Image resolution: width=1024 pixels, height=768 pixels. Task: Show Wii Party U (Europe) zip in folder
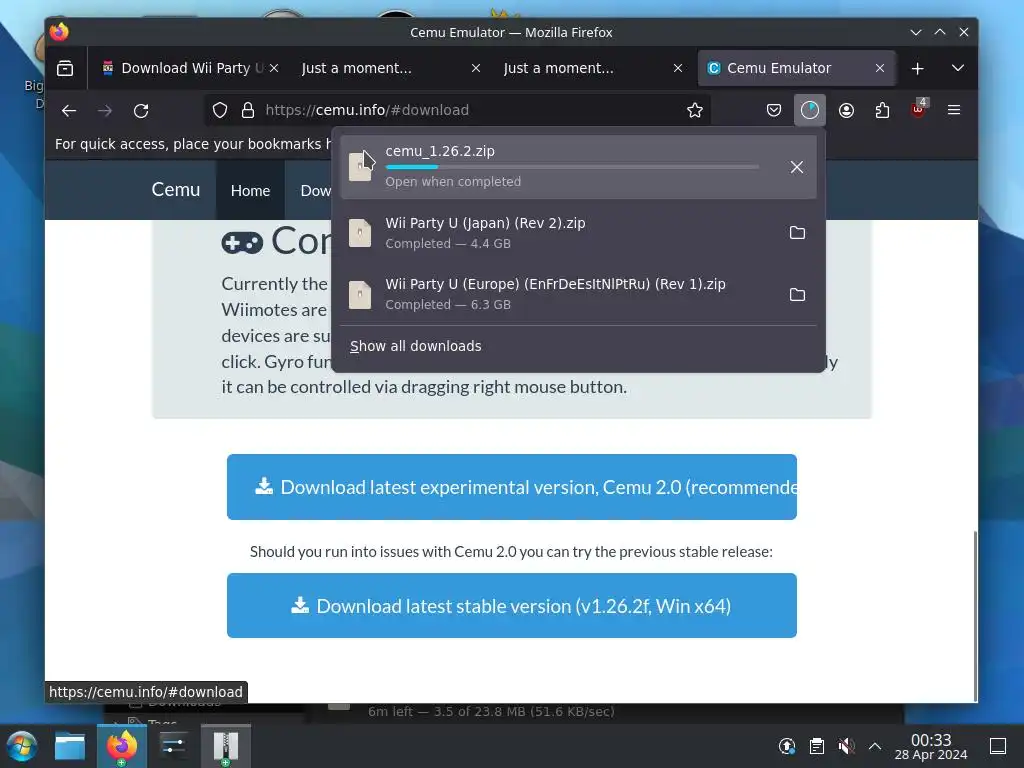tap(797, 295)
